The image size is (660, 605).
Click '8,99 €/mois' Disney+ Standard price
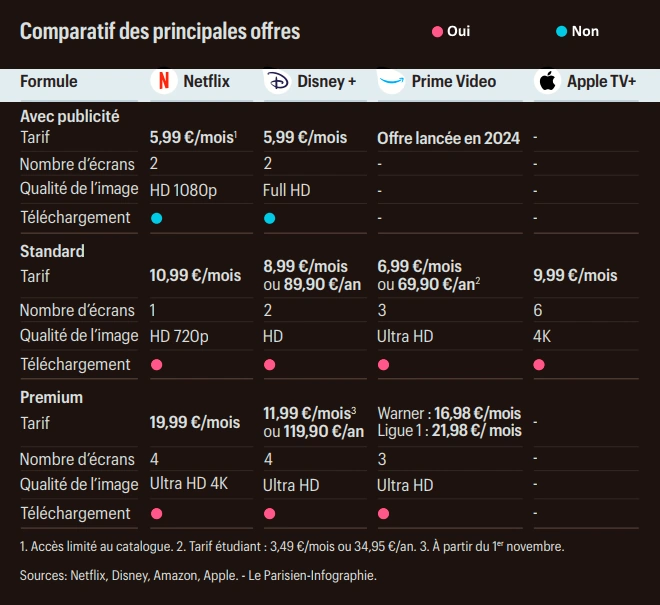click(x=306, y=267)
